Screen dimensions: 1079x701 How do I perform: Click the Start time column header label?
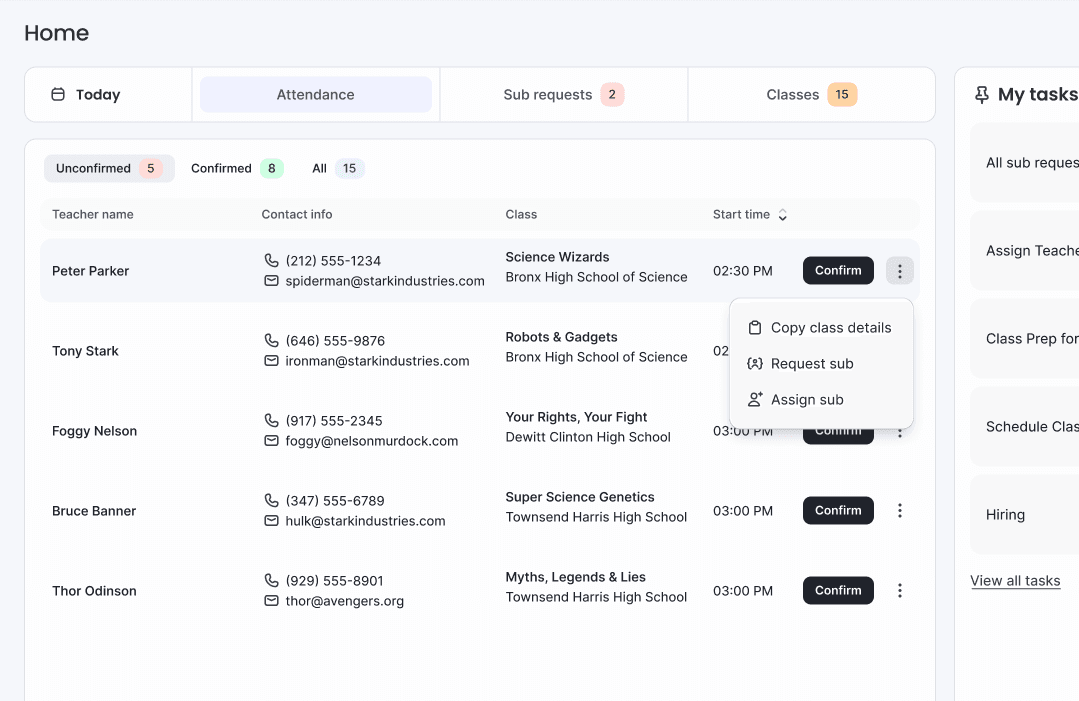[741, 215]
